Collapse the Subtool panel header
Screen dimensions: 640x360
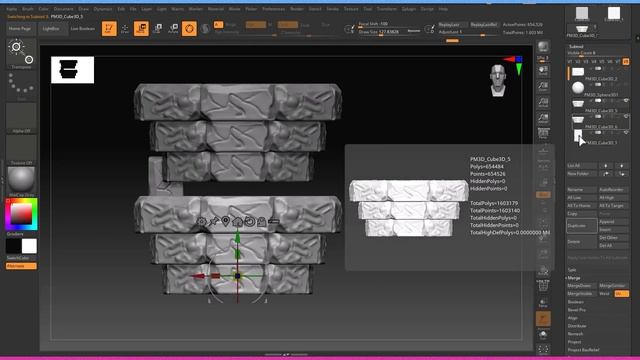point(576,47)
